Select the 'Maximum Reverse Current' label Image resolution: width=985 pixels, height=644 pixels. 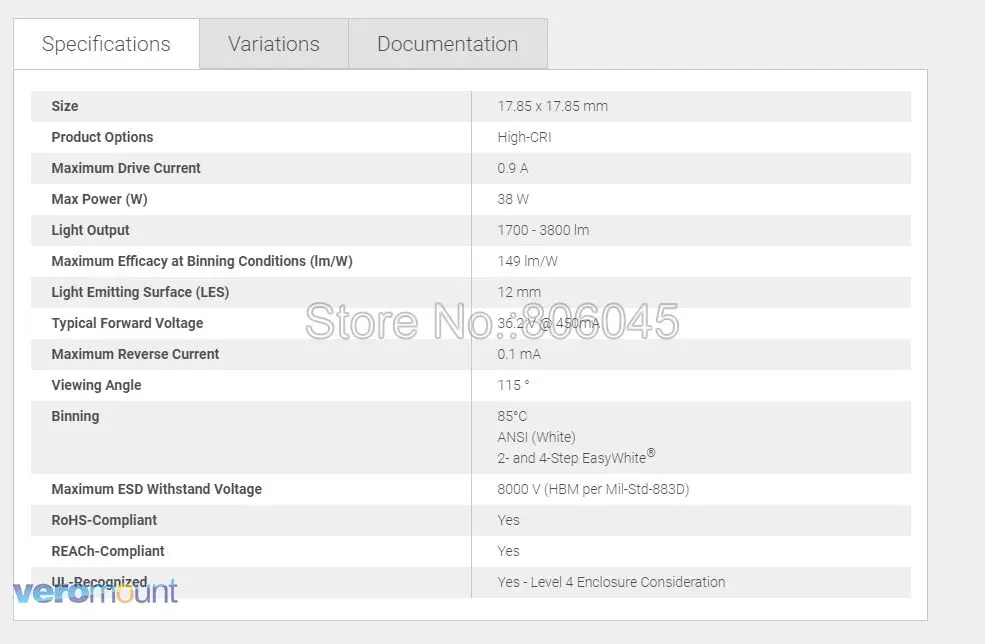pos(135,354)
